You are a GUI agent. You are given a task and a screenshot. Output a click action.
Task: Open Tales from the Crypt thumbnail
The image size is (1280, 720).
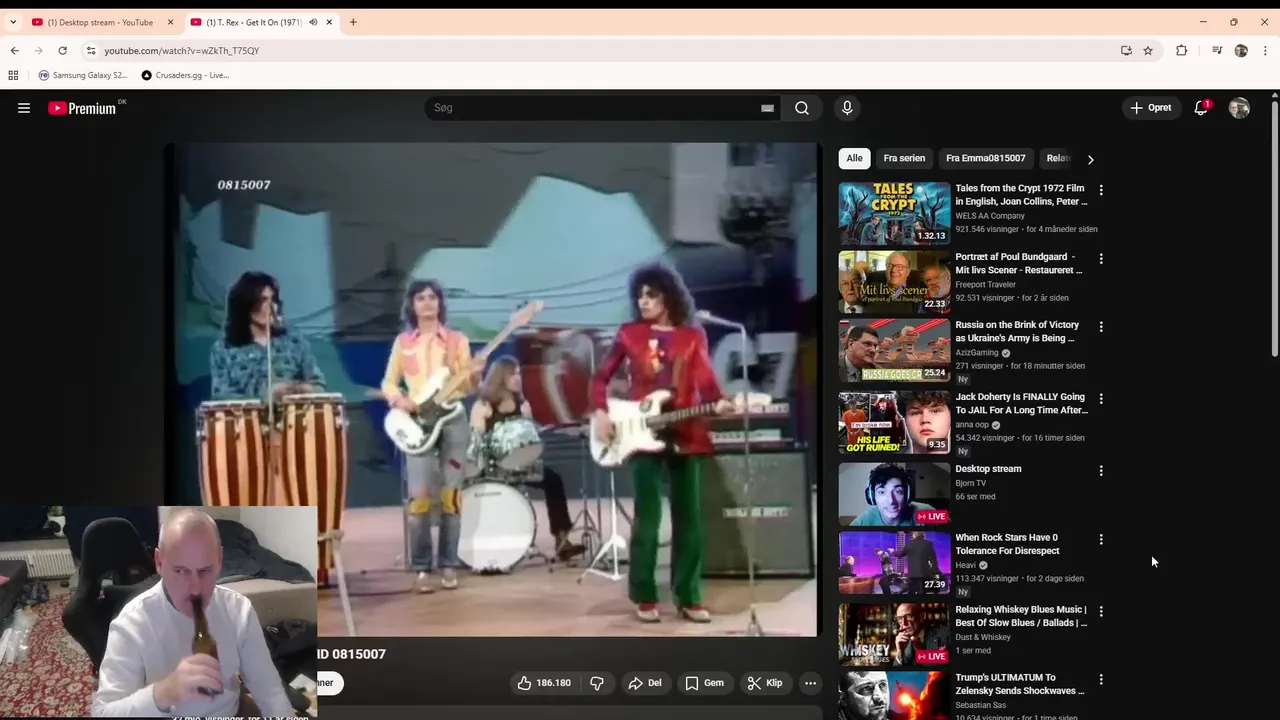point(894,213)
